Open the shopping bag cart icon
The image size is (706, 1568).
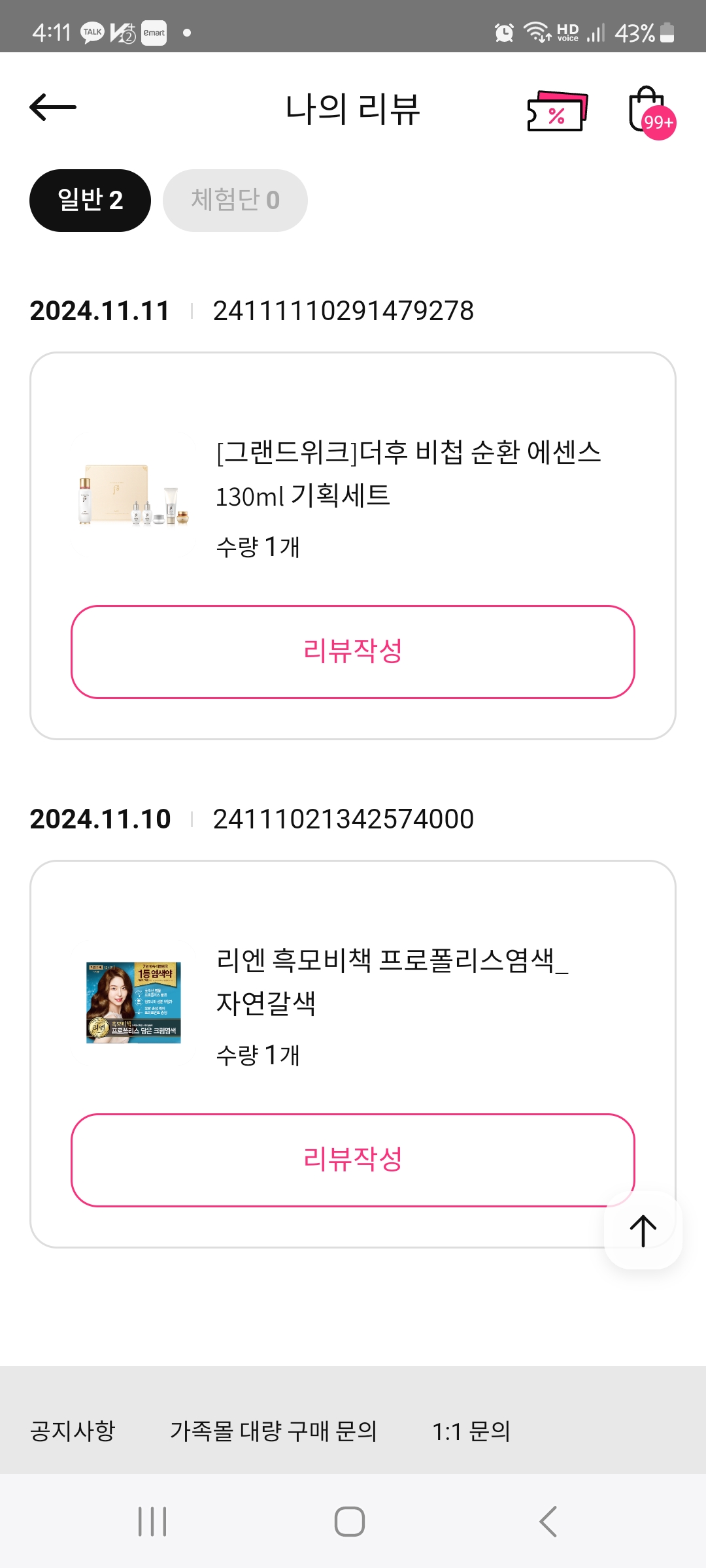click(x=648, y=111)
